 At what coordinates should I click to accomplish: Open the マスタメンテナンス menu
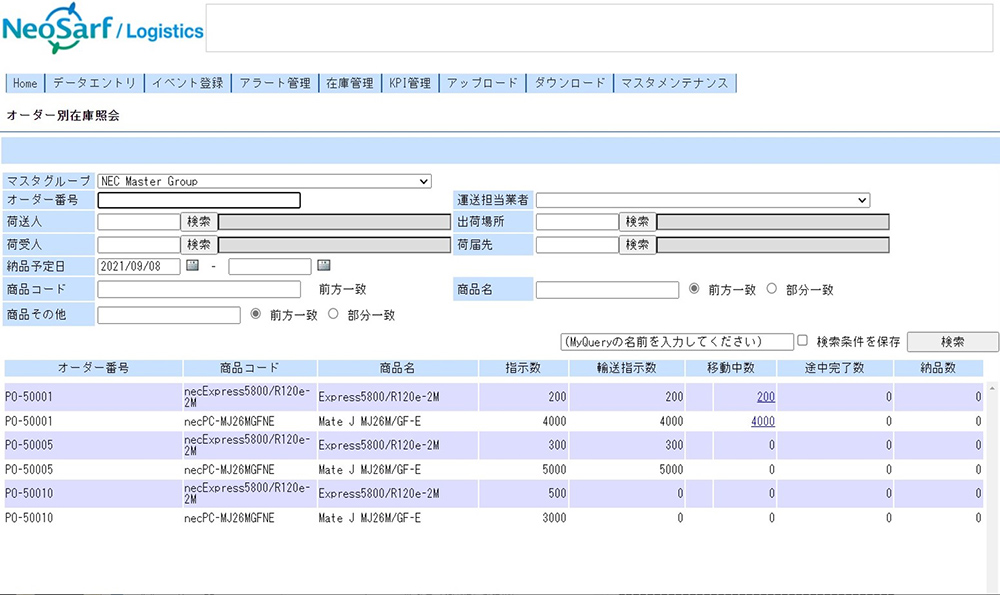tap(674, 83)
